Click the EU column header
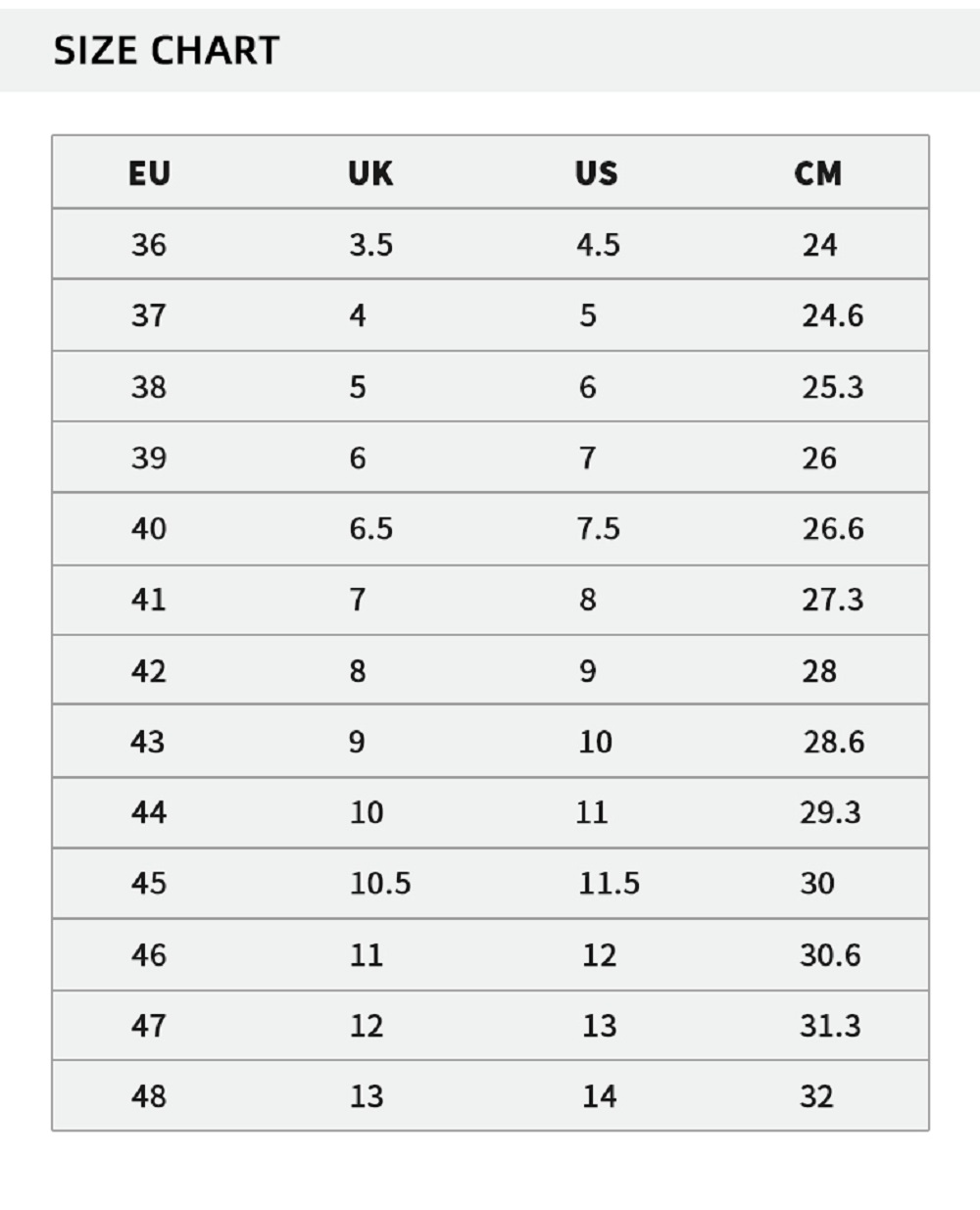 click(x=149, y=173)
